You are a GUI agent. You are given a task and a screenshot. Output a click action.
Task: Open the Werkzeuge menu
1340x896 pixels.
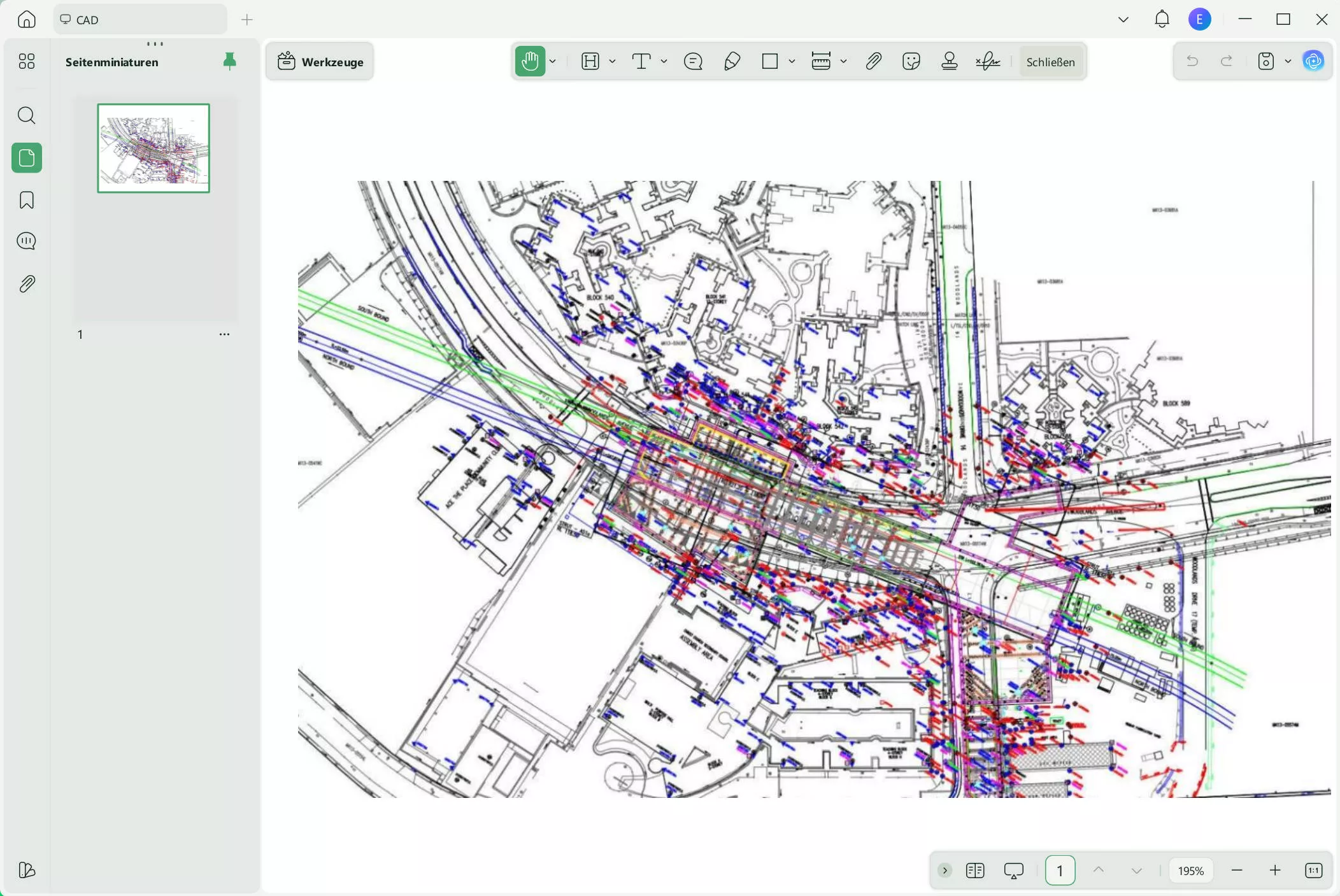click(319, 61)
